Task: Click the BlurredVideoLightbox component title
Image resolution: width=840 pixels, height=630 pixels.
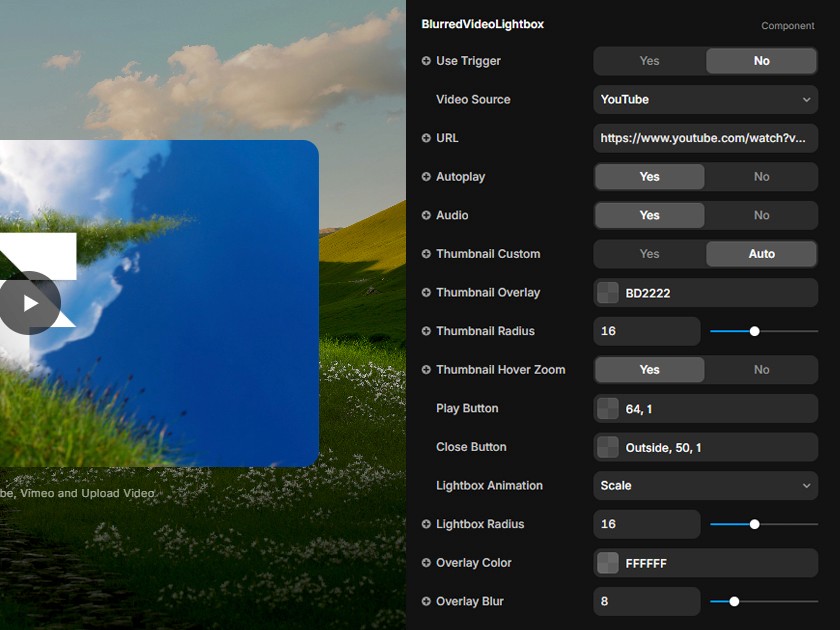Action: (482, 24)
